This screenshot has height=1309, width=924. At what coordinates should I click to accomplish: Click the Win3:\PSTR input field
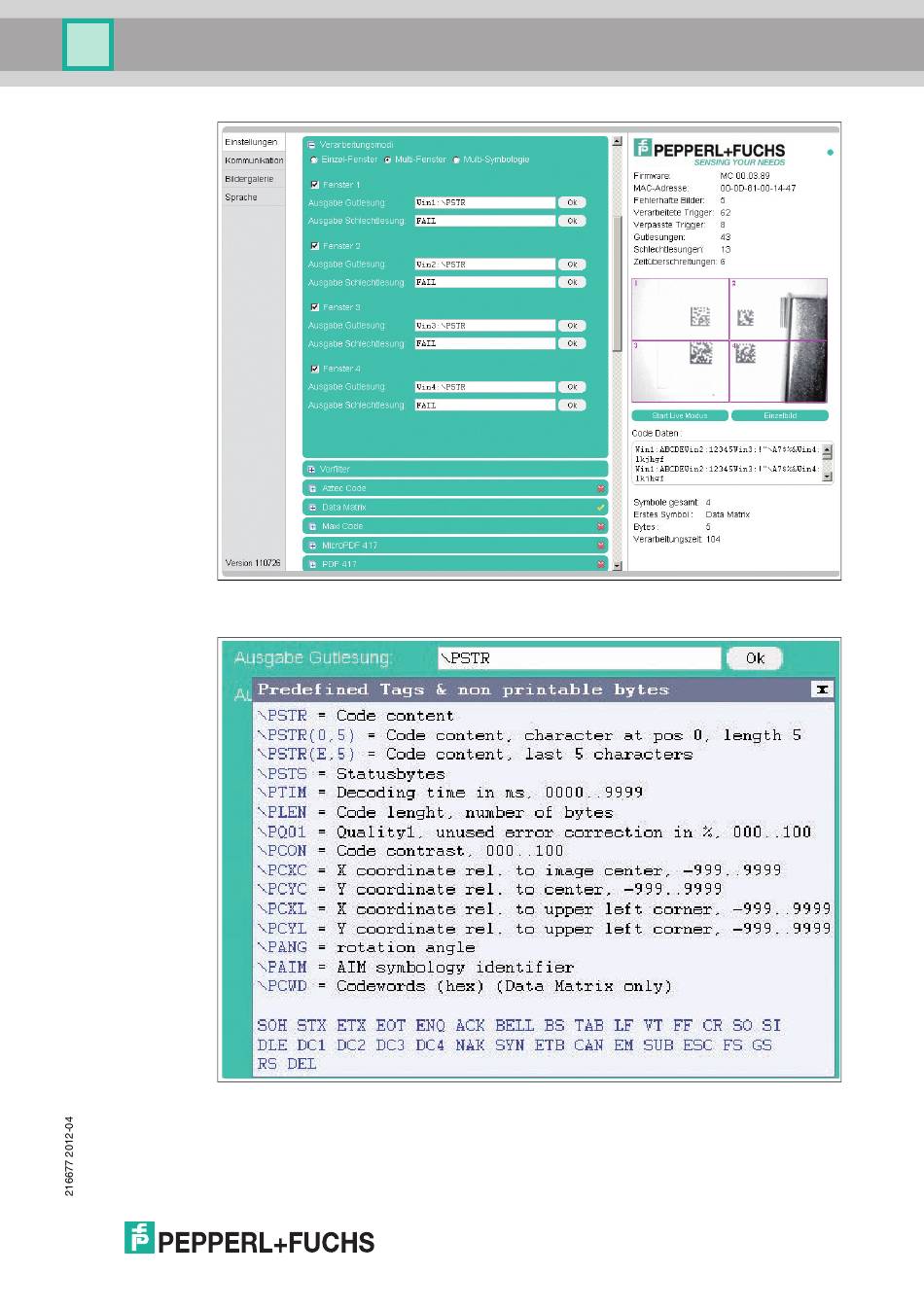pyautogui.click(x=484, y=326)
